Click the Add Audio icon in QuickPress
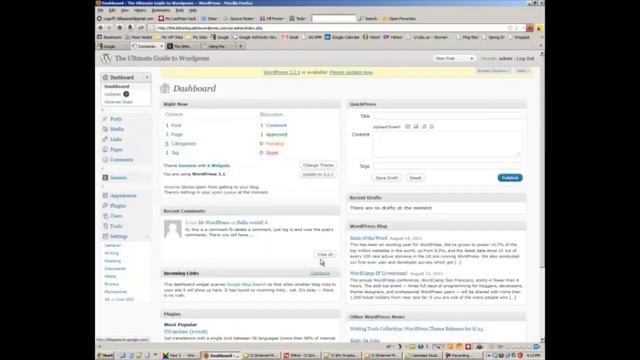The image size is (640, 360). (424, 127)
